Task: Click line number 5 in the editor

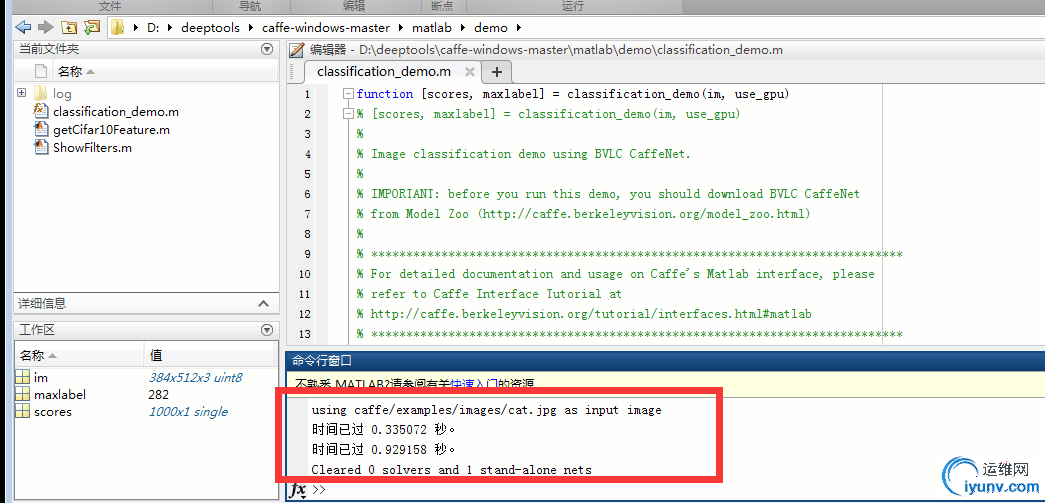Action: [307, 174]
